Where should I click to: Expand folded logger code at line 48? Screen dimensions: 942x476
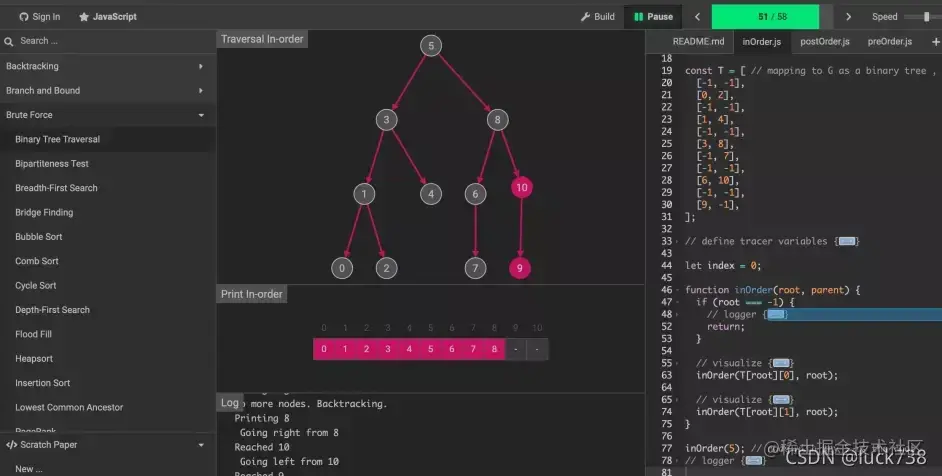coord(776,314)
